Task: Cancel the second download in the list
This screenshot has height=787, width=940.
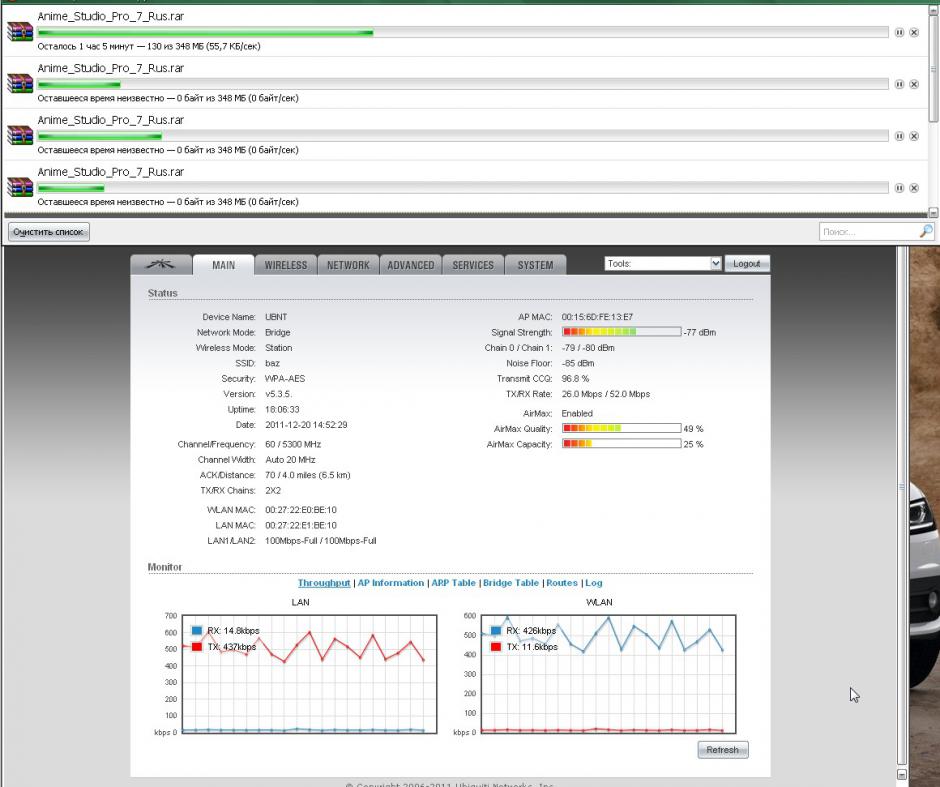Action: [914, 84]
